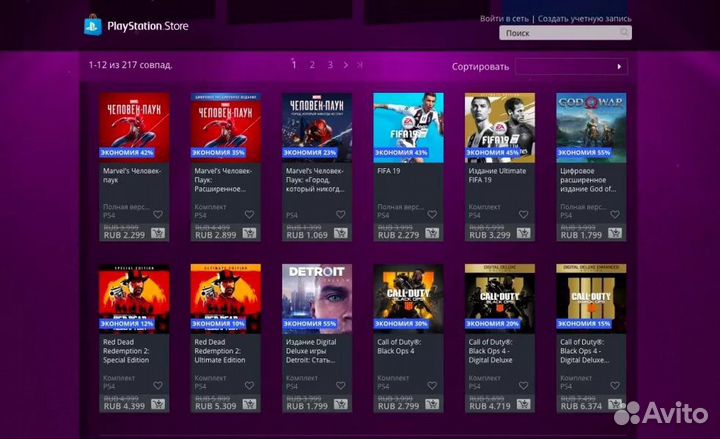
Task: Toggle wishlist heart on Red Dead Redemption 2 Special Edition
Action: click(x=158, y=386)
